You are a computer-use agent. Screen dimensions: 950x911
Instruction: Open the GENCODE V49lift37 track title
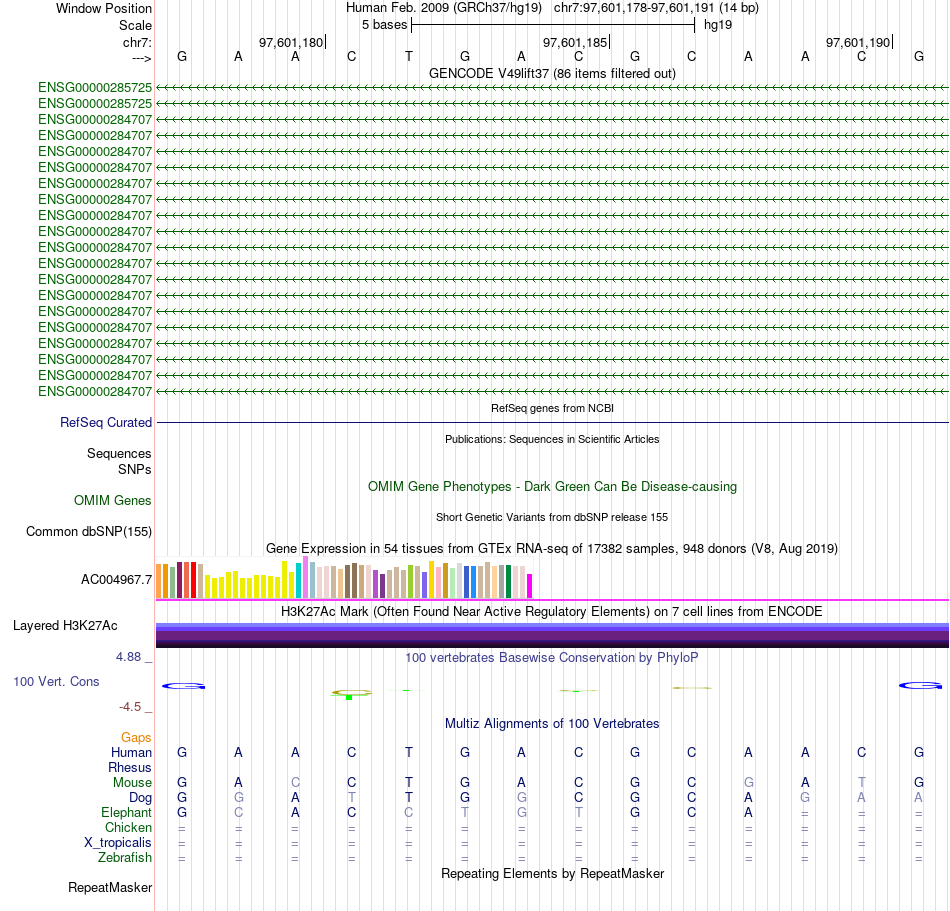552,73
